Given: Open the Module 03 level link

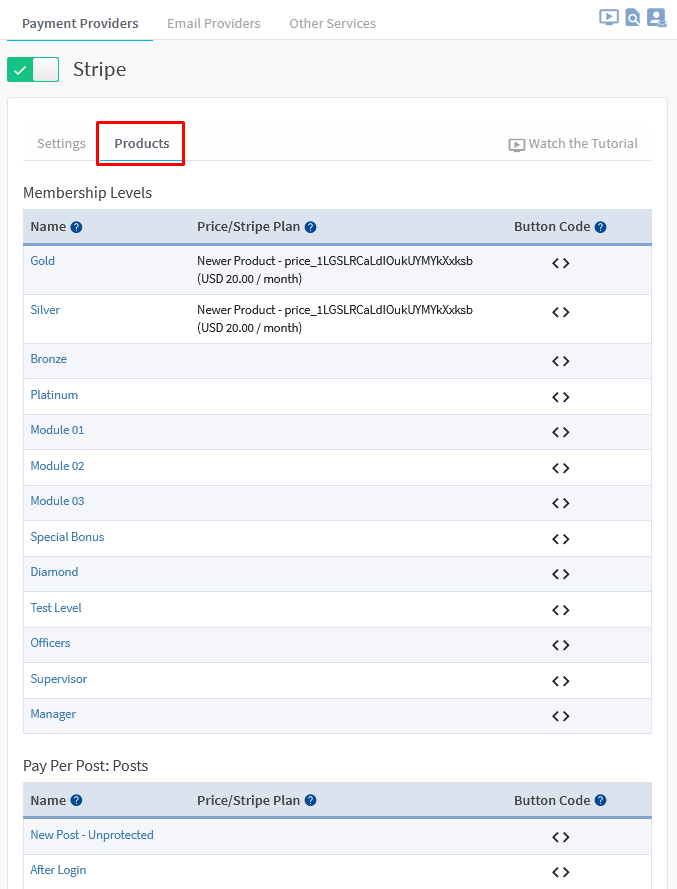Looking at the screenshot, I should click(57, 501).
